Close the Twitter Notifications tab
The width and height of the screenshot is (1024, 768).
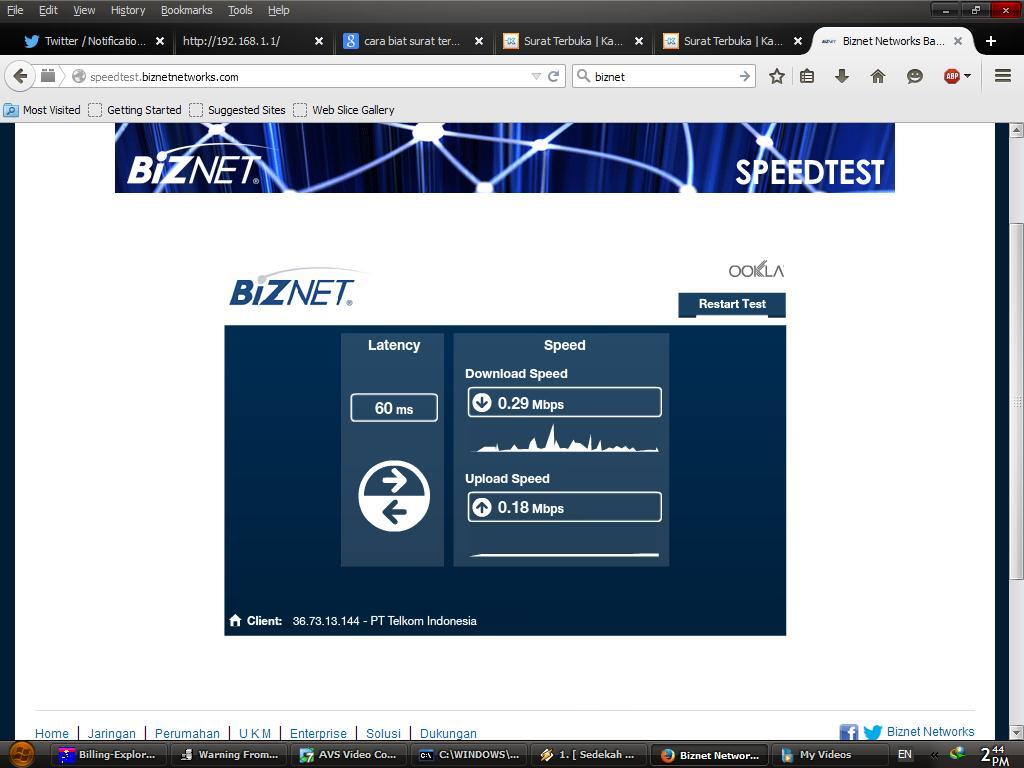[x=160, y=41]
